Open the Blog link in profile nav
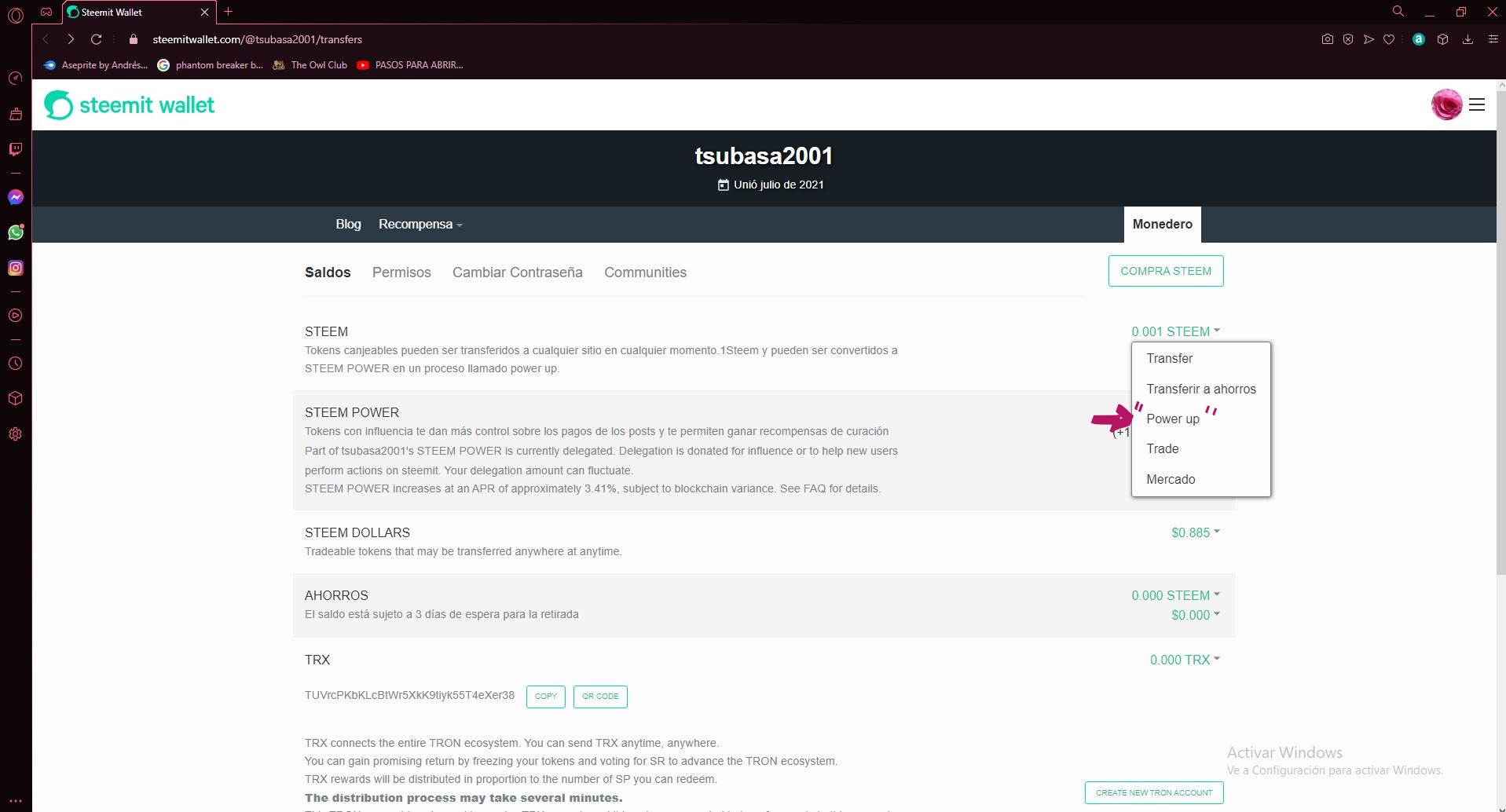Image resolution: width=1506 pixels, height=812 pixels. (x=348, y=225)
